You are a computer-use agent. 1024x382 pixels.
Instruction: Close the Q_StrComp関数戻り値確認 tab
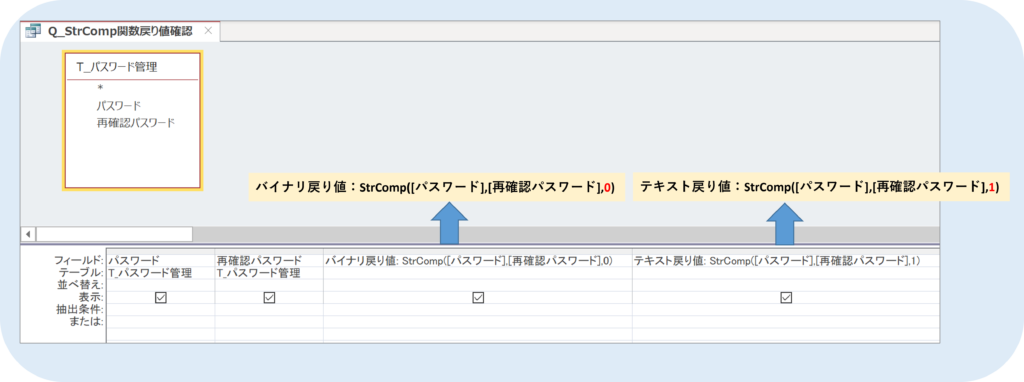click(x=208, y=31)
